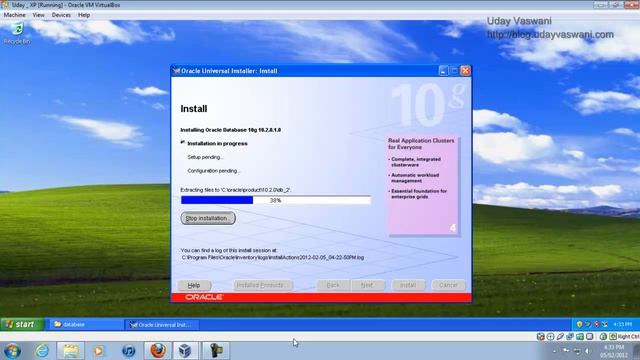Click the installer Cancel button
Viewport: 640px width, 360px height.
[x=448, y=285]
